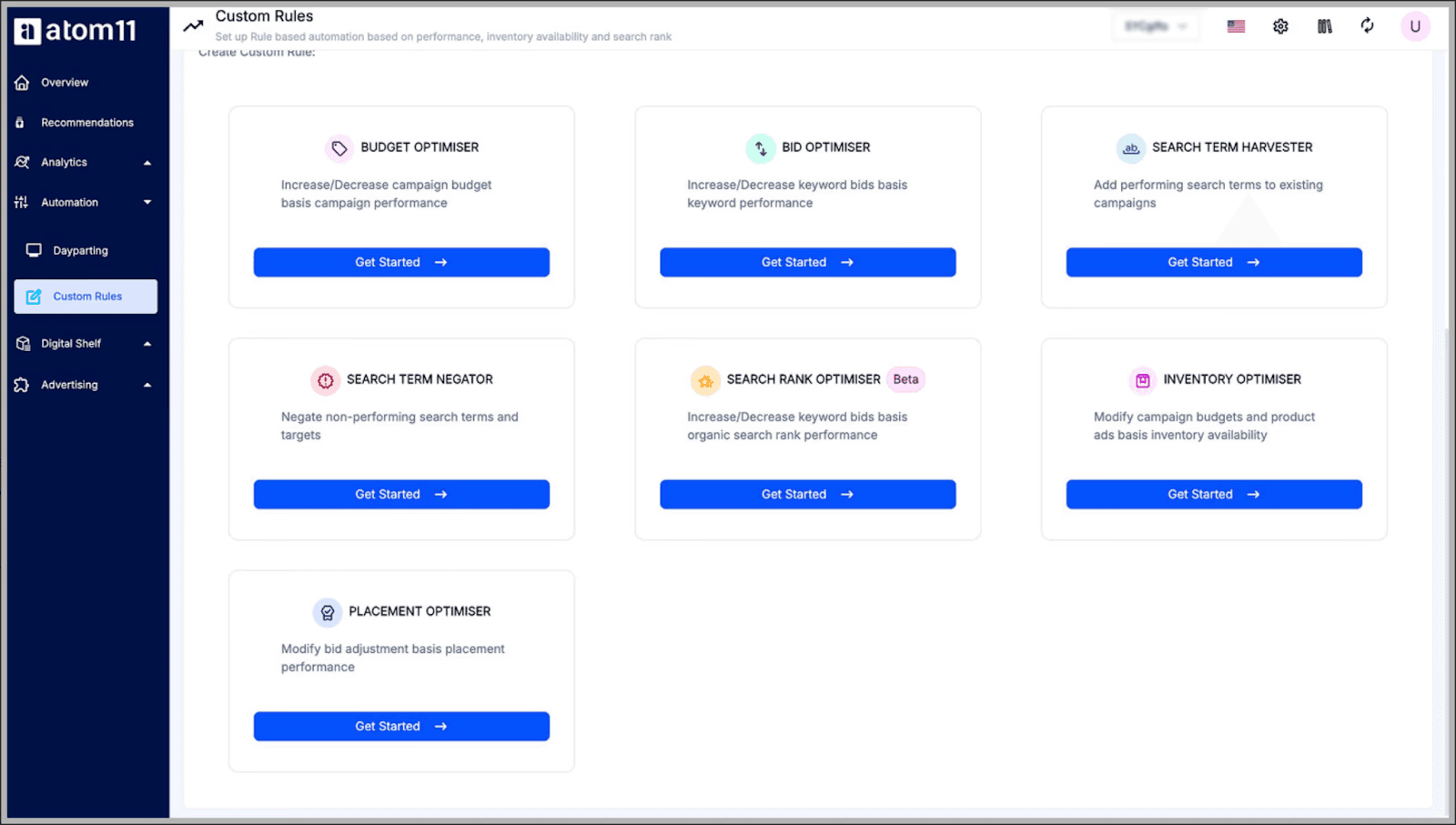The height and width of the screenshot is (825, 1456).
Task: Expand the Analytics section
Action: point(147,162)
